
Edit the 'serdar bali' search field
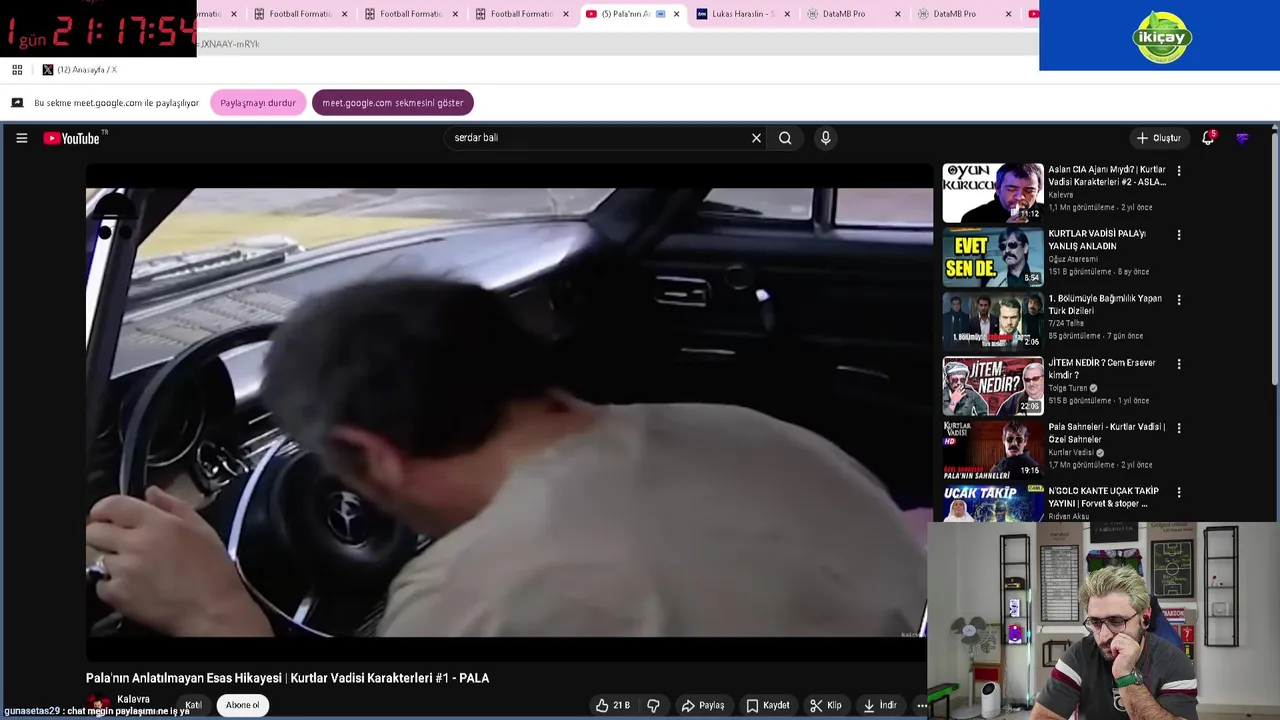pos(598,138)
